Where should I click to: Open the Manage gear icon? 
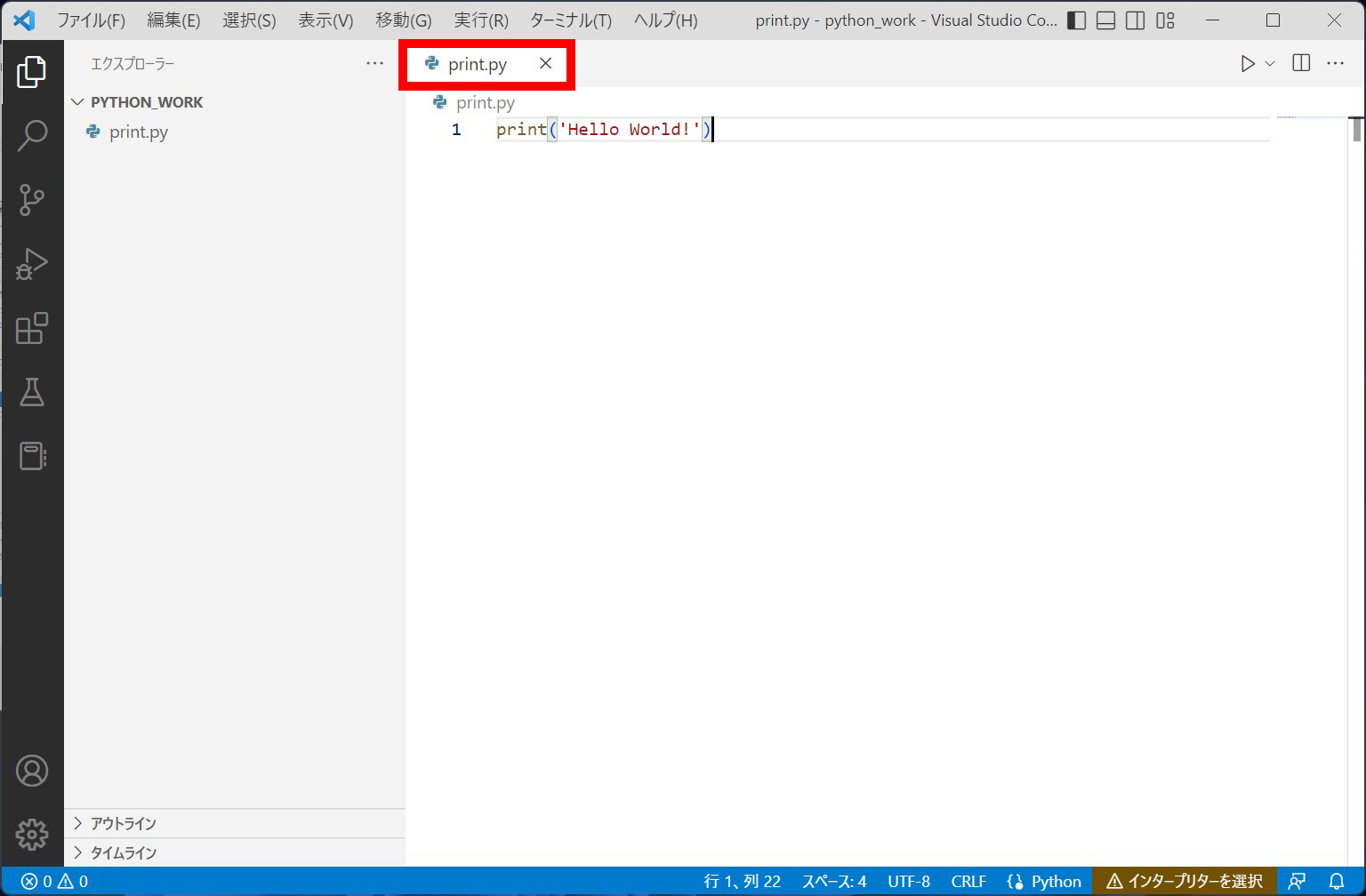33,835
